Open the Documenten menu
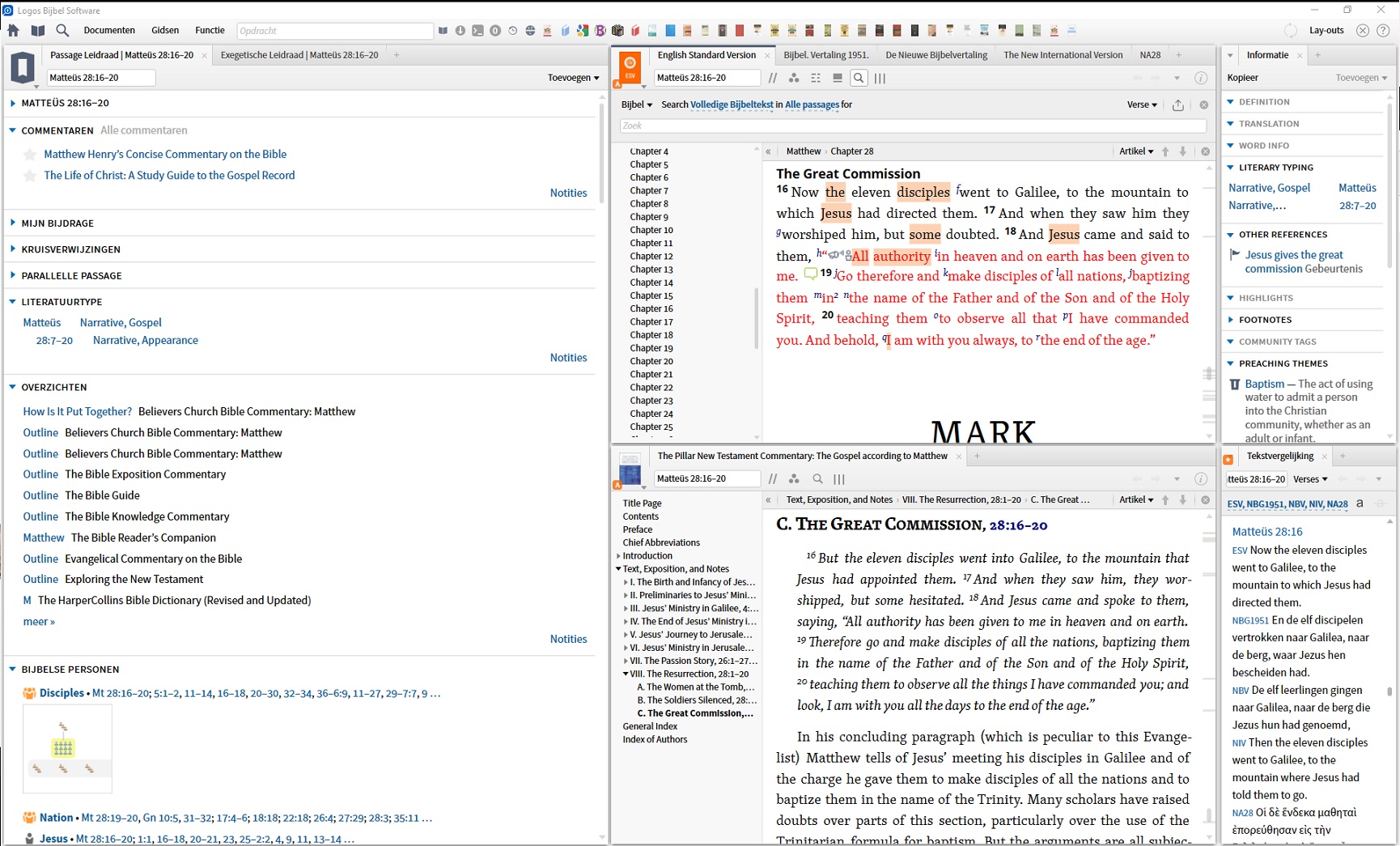 point(109,31)
